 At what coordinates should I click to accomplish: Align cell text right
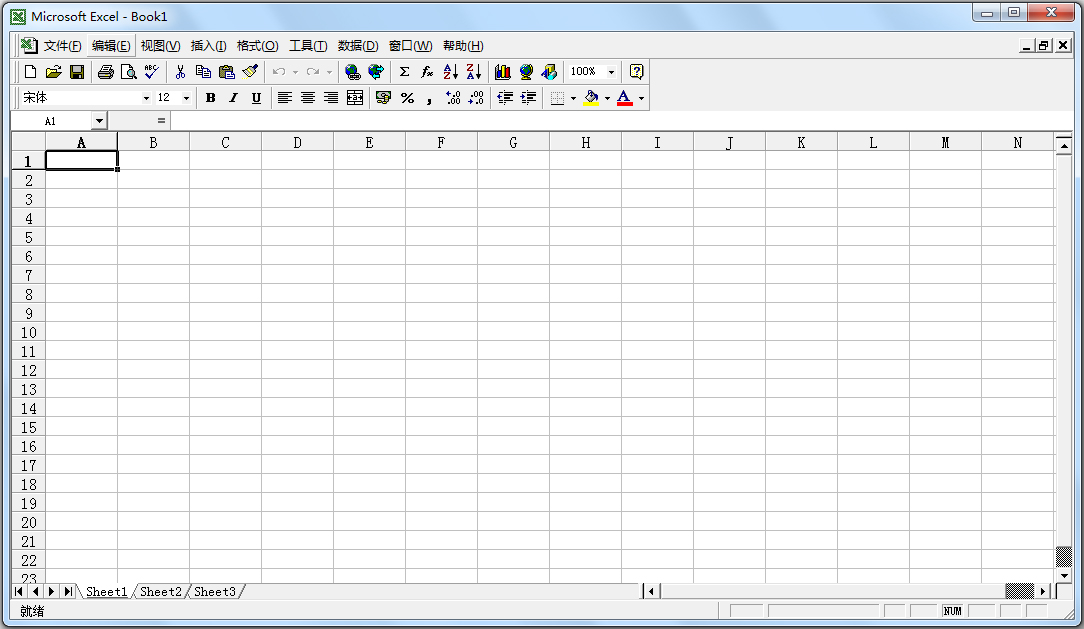(331, 98)
